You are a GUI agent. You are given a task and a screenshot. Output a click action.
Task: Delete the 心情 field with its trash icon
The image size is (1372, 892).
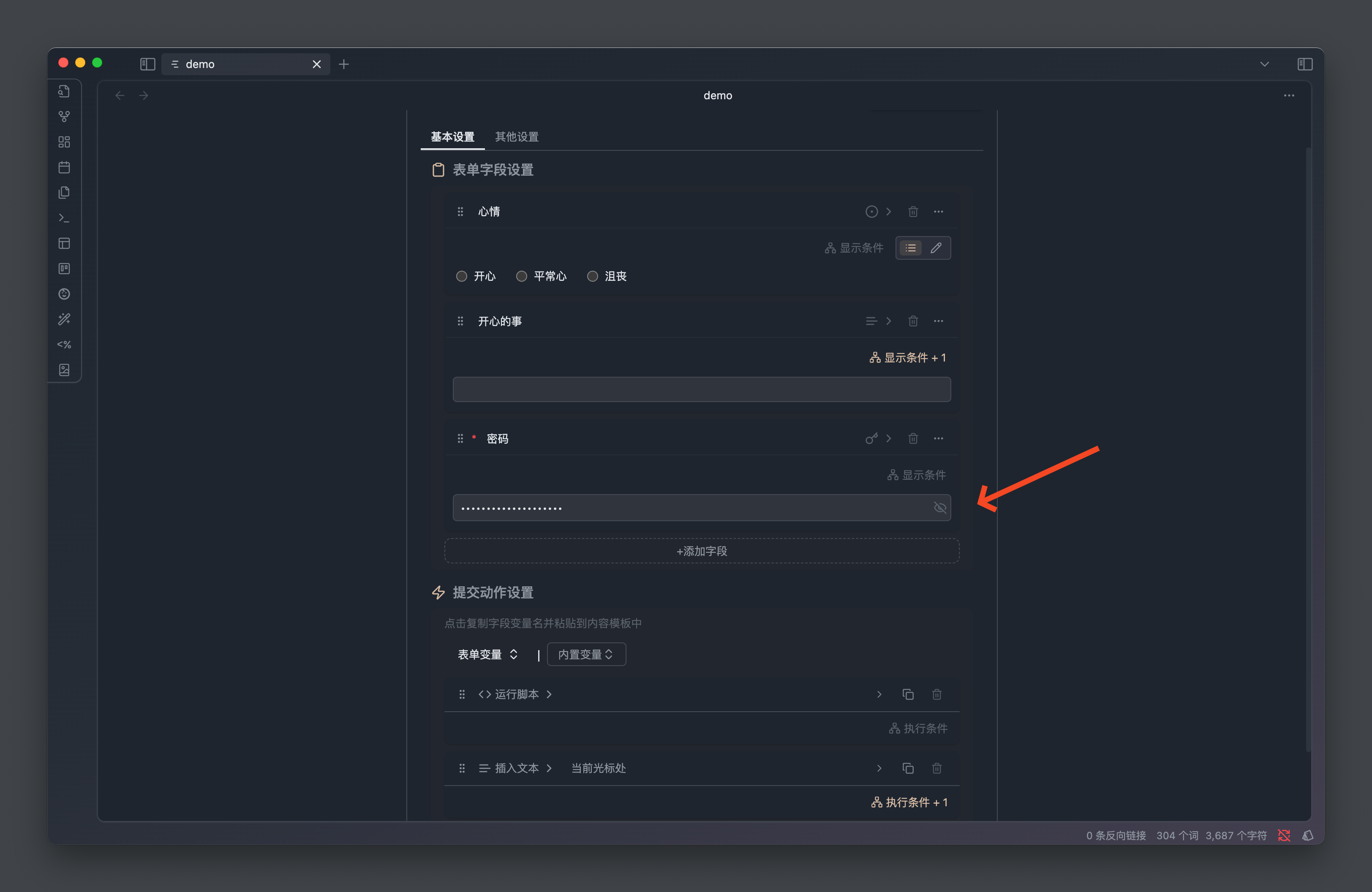912,212
